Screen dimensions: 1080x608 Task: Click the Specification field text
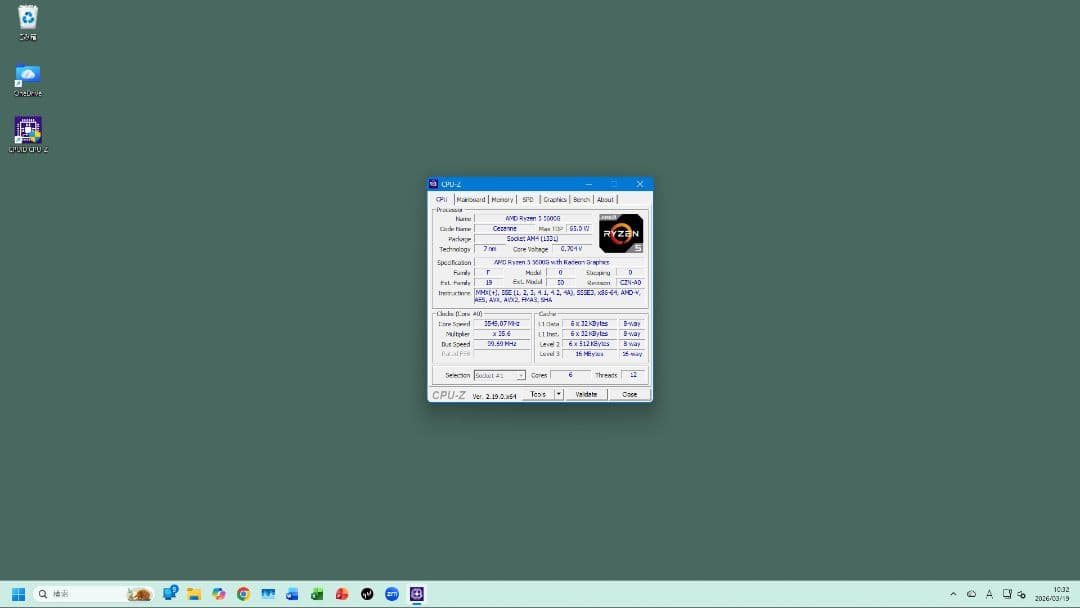[x=559, y=262]
